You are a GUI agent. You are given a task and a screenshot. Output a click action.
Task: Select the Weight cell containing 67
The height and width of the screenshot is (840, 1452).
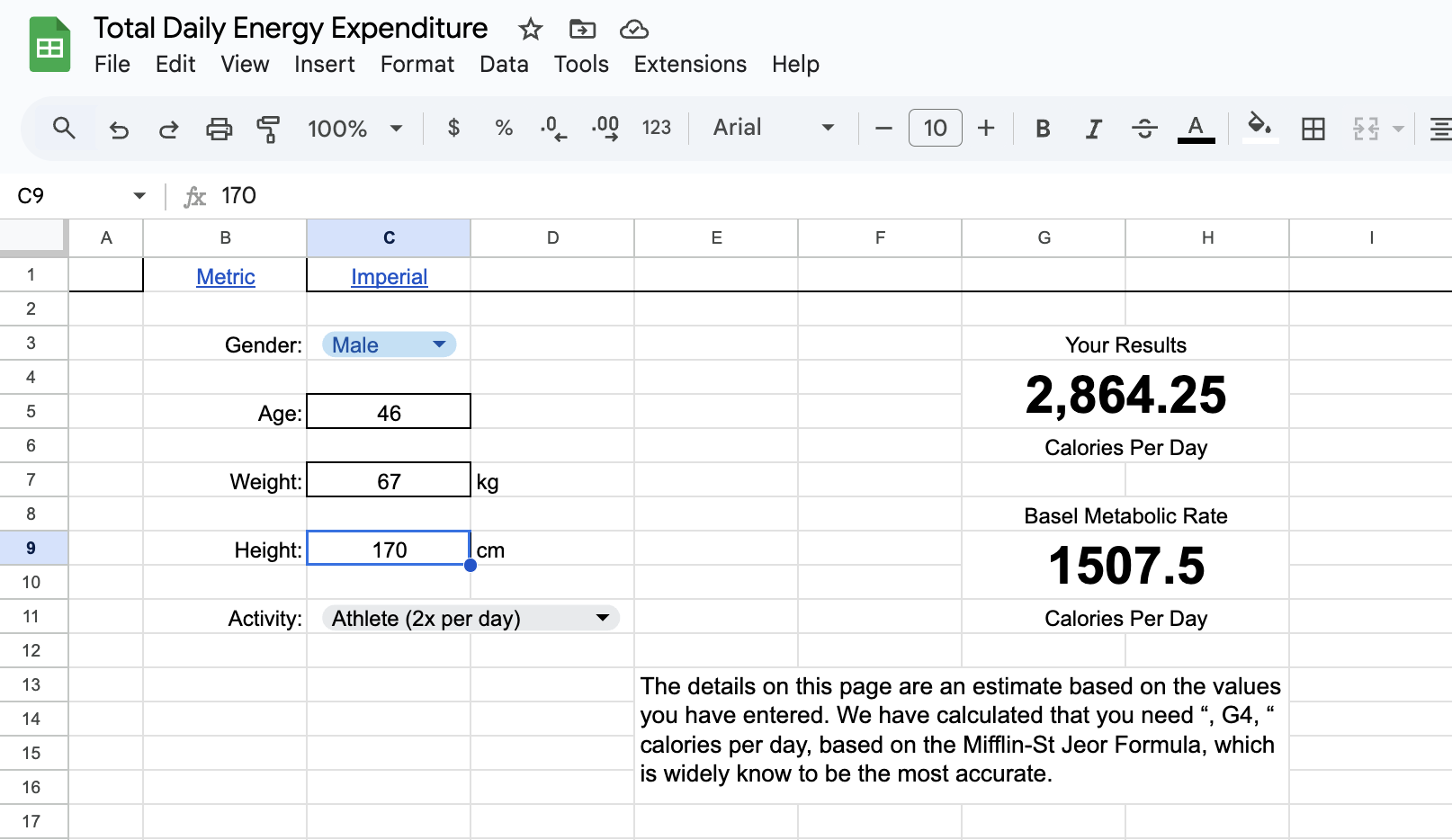(x=389, y=480)
